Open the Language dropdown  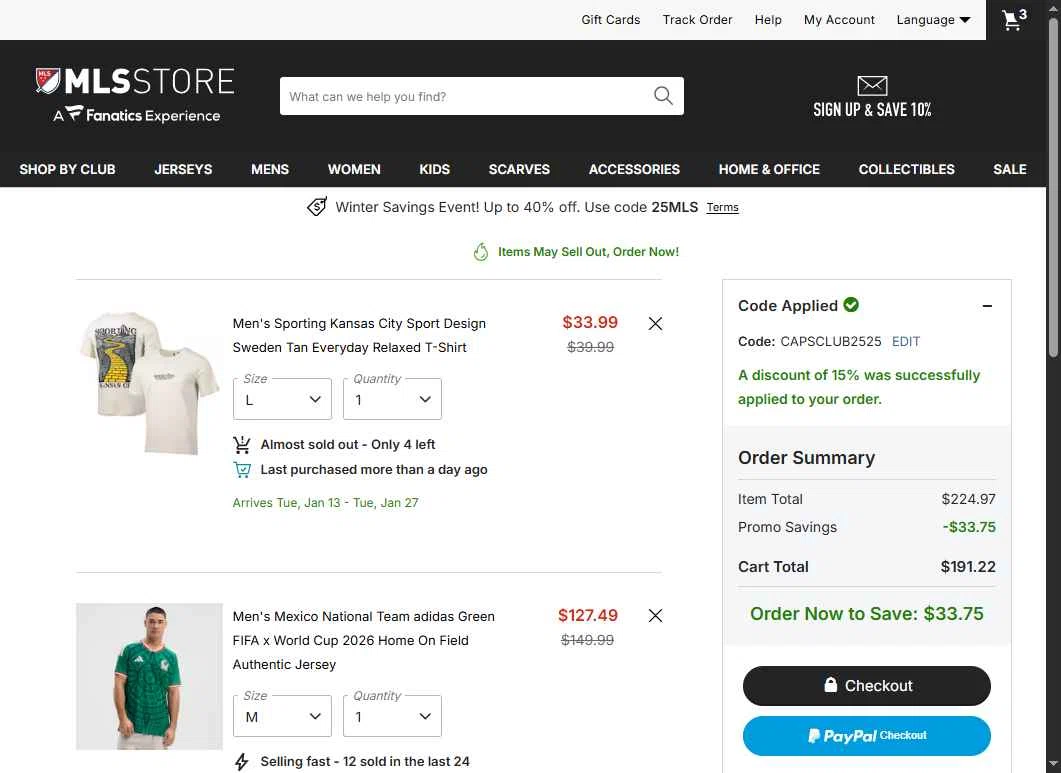933,20
